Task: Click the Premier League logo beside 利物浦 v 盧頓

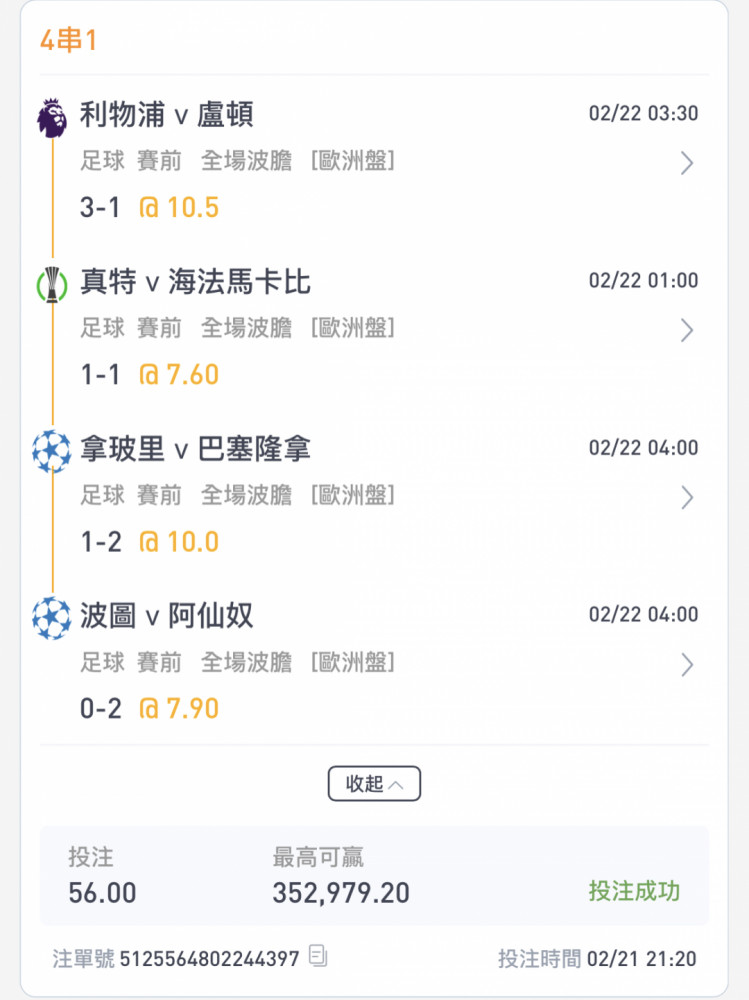Action: (52, 118)
